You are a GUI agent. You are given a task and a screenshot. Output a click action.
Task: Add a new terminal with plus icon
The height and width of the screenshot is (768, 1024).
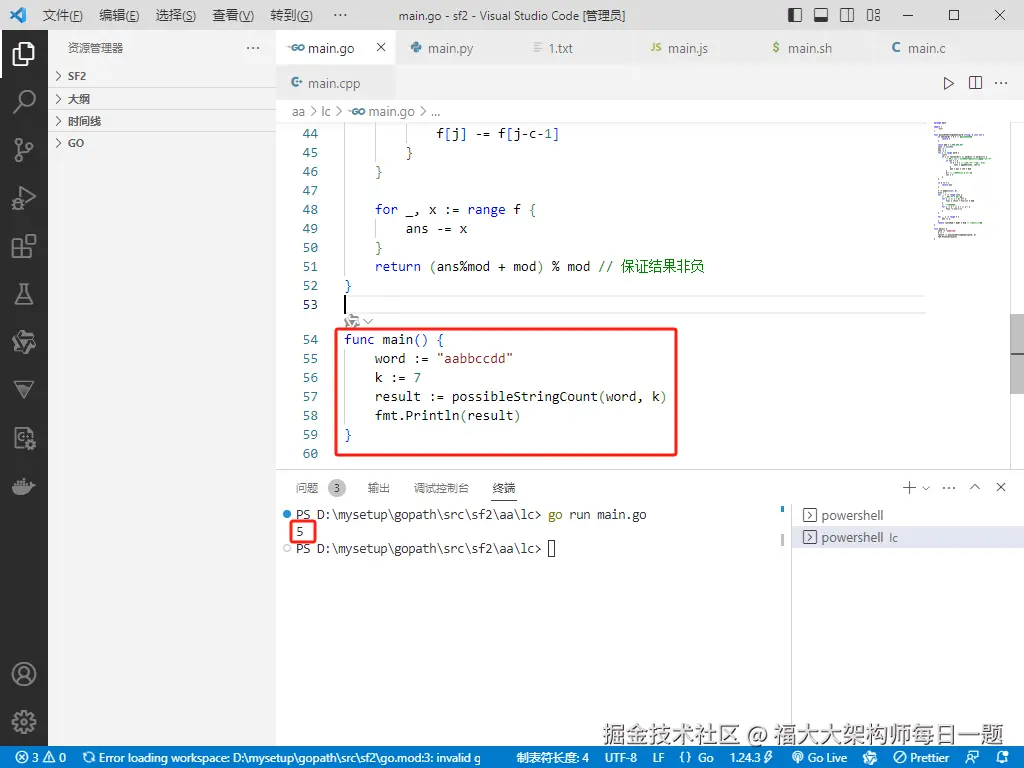908,487
